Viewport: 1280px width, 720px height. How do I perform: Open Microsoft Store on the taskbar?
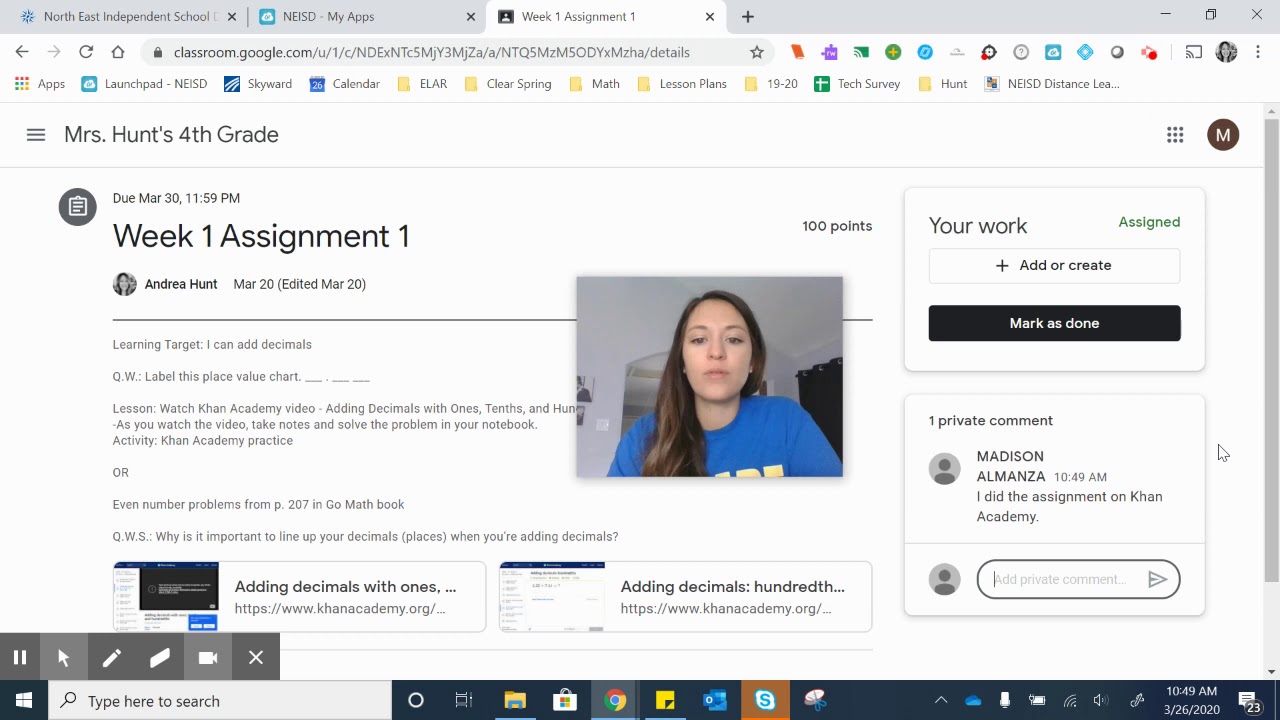(564, 700)
